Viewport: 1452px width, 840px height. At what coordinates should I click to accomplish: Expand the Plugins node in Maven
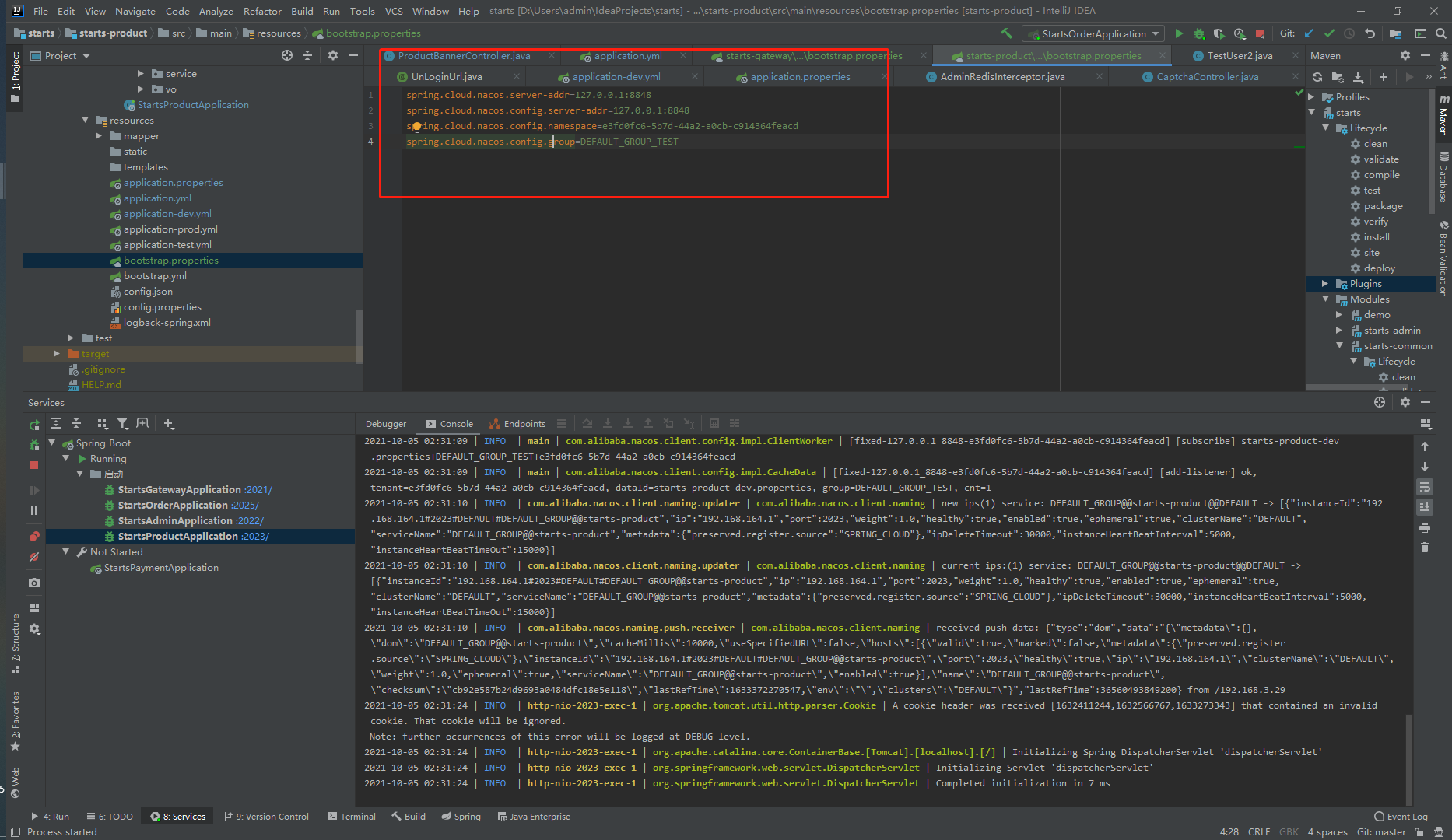pyautogui.click(x=1326, y=283)
